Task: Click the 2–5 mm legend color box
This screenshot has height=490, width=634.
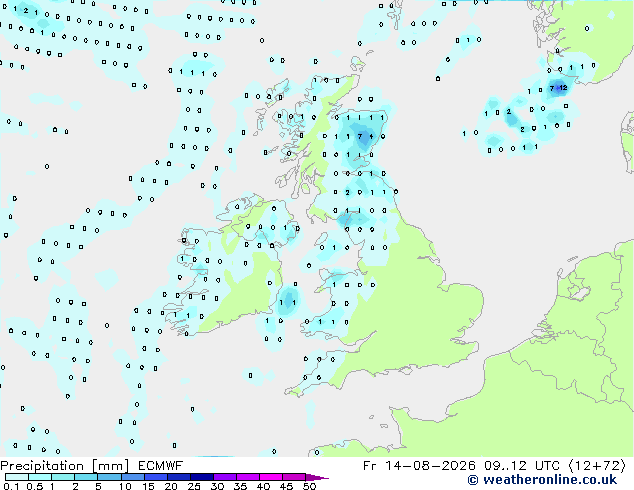Action: pos(86,477)
